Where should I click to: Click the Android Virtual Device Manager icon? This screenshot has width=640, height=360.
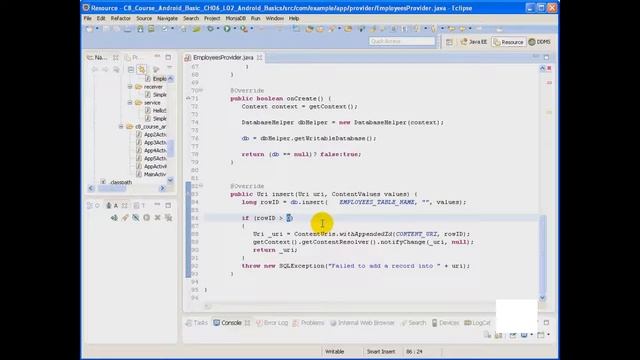(x=151, y=29)
